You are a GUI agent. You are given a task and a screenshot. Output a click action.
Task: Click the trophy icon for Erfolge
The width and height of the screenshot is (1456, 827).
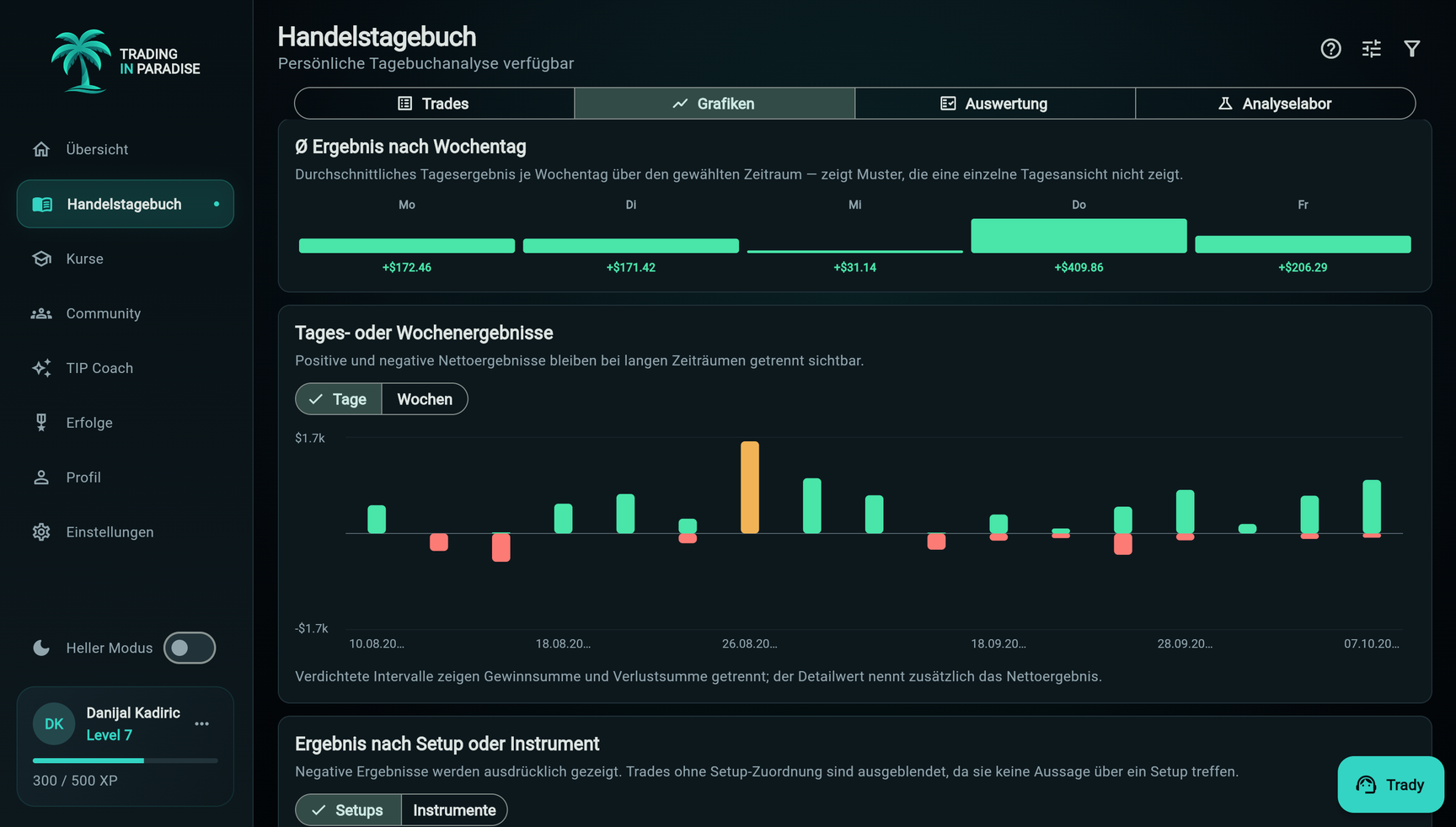click(41, 423)
